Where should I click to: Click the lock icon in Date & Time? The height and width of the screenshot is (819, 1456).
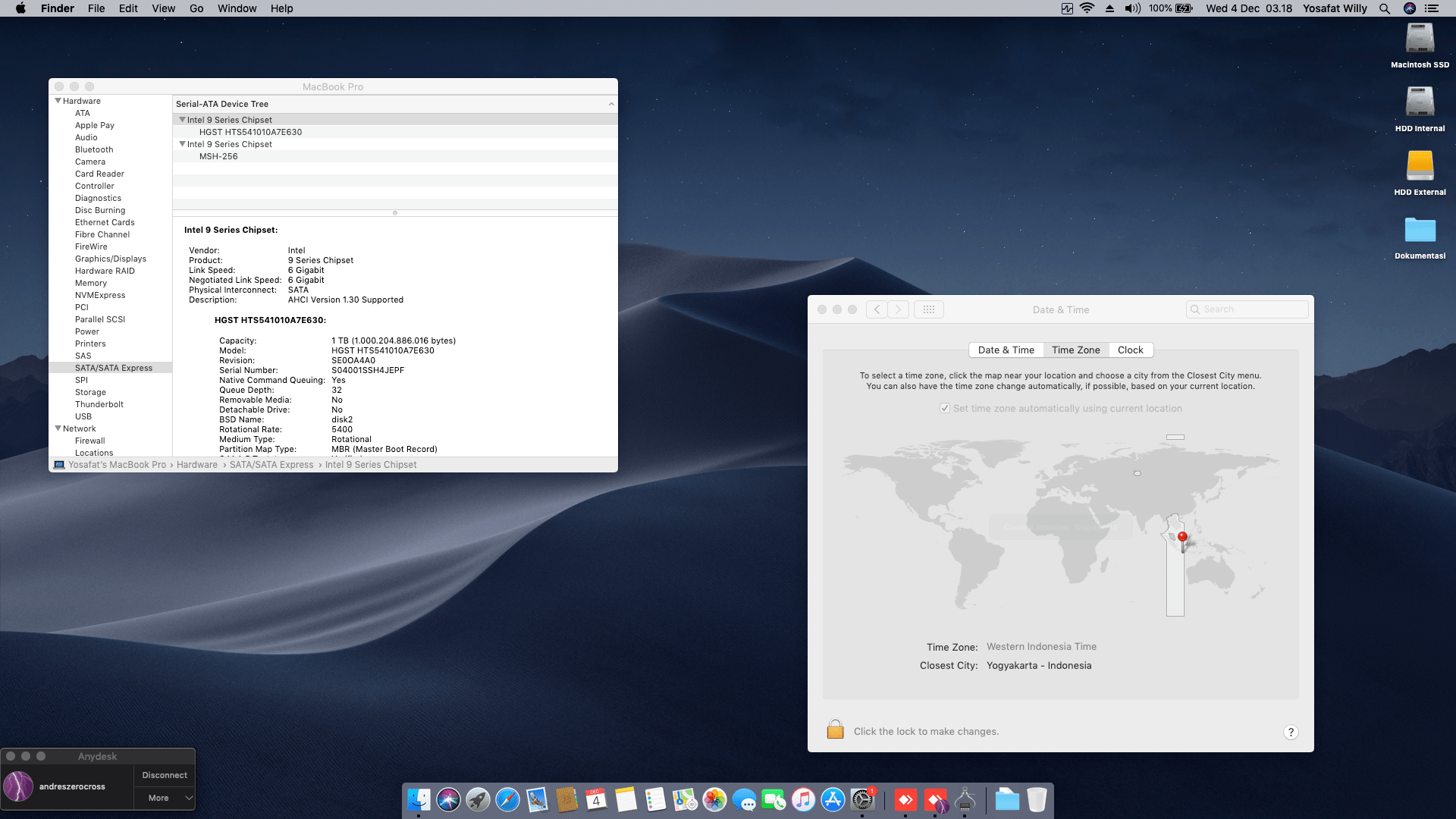point(835,730)
